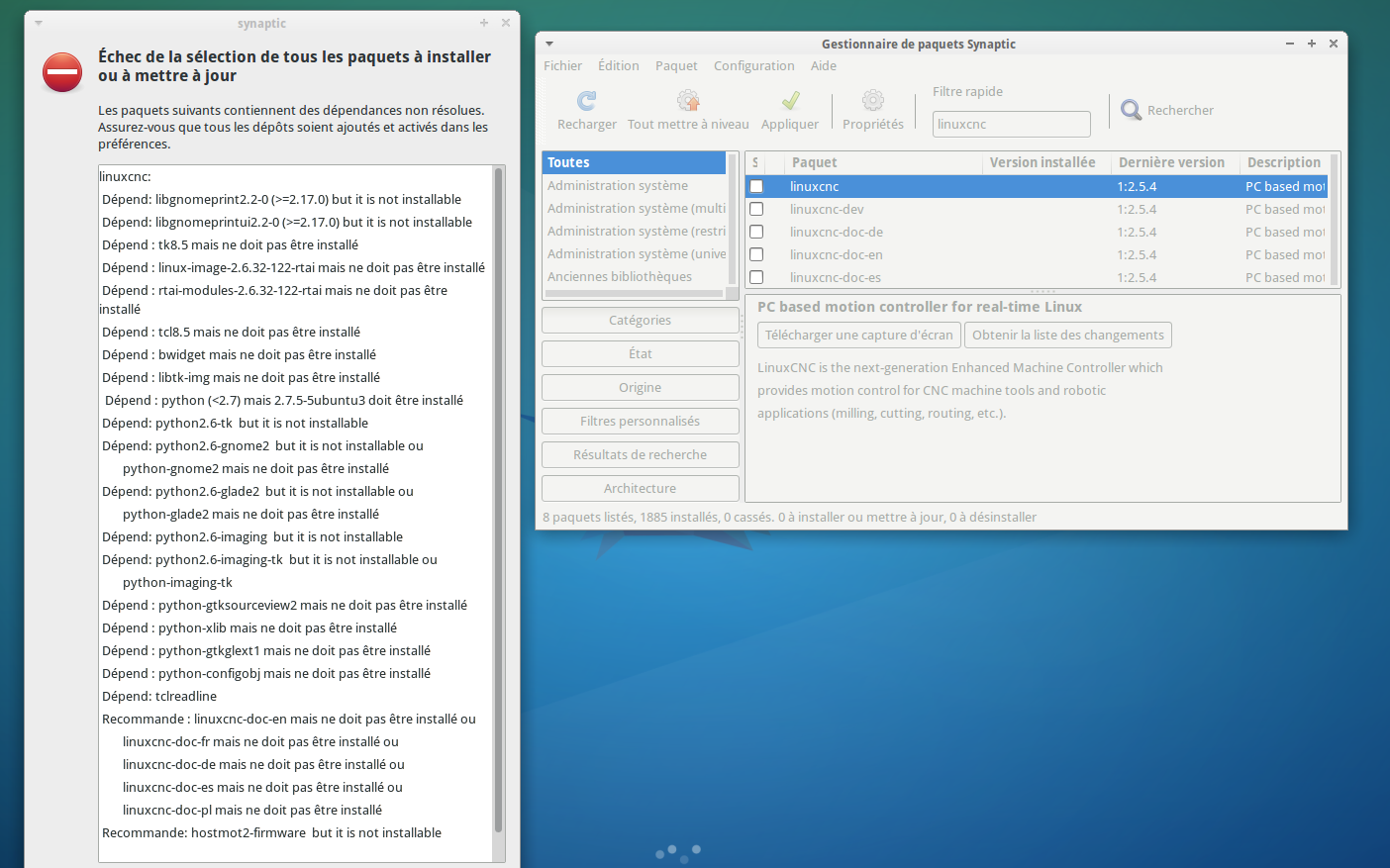This screenshot has width=1390, height=868.
Task: Toggle the linuxcnc package checkbox
Action: tap(756, 186)
